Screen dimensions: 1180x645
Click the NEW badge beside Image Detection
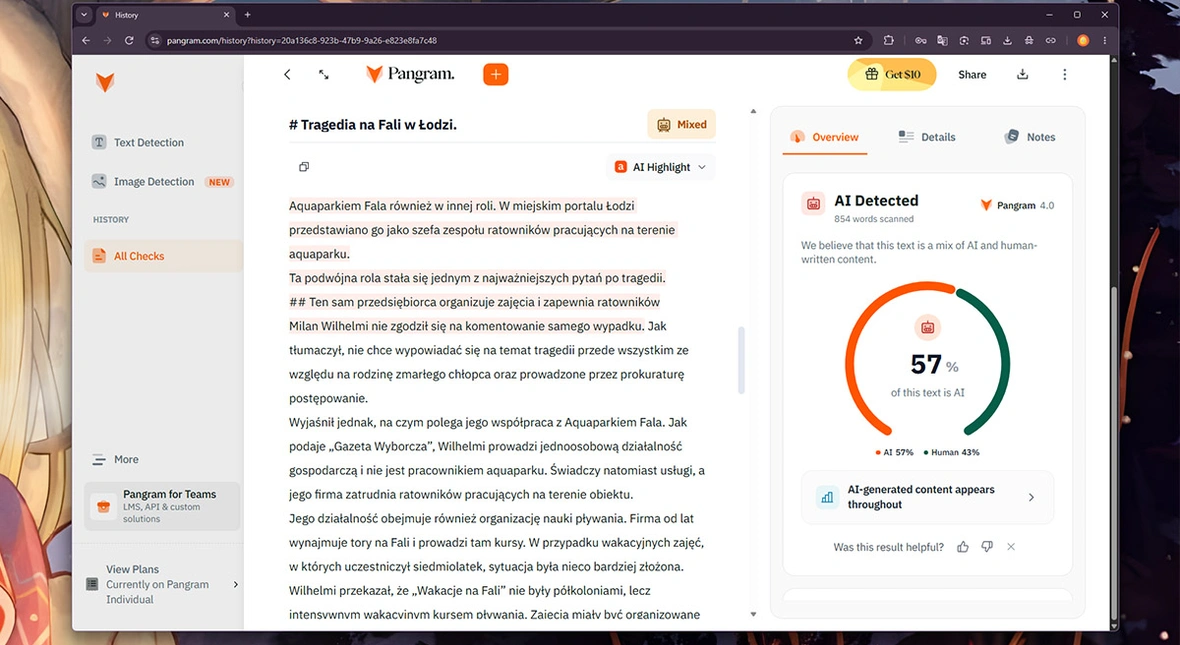coord(219,182)
